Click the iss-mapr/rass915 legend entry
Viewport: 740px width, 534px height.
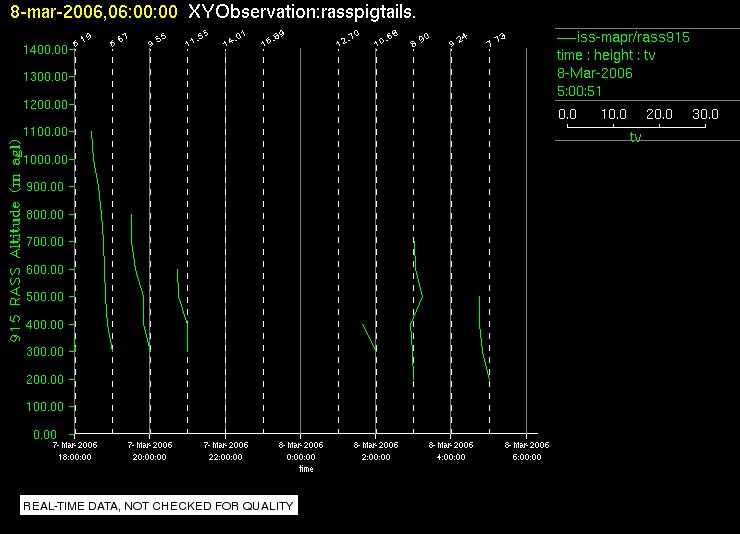[623, 37]
